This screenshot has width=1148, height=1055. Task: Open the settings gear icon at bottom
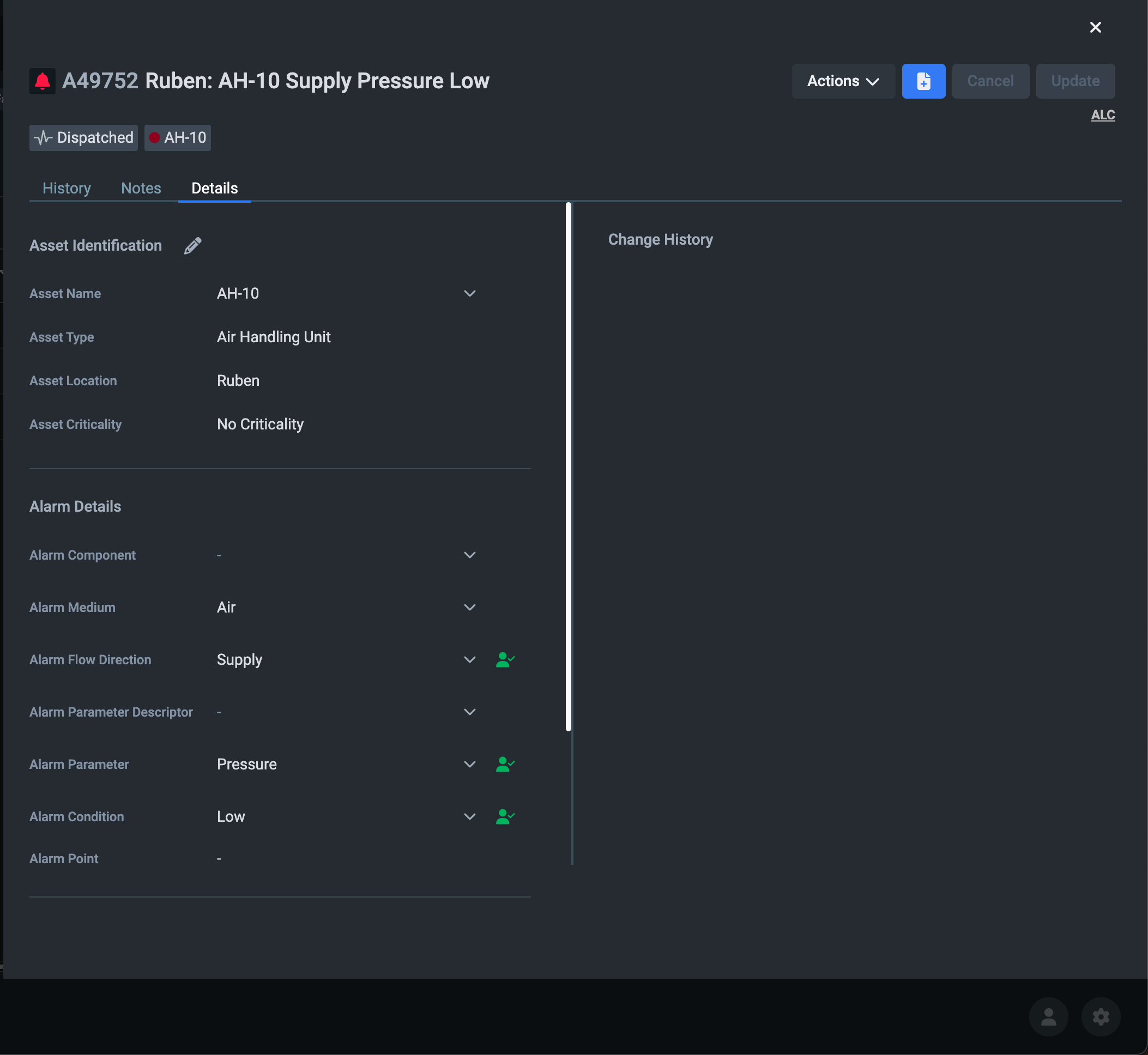pos(1101,1017)
